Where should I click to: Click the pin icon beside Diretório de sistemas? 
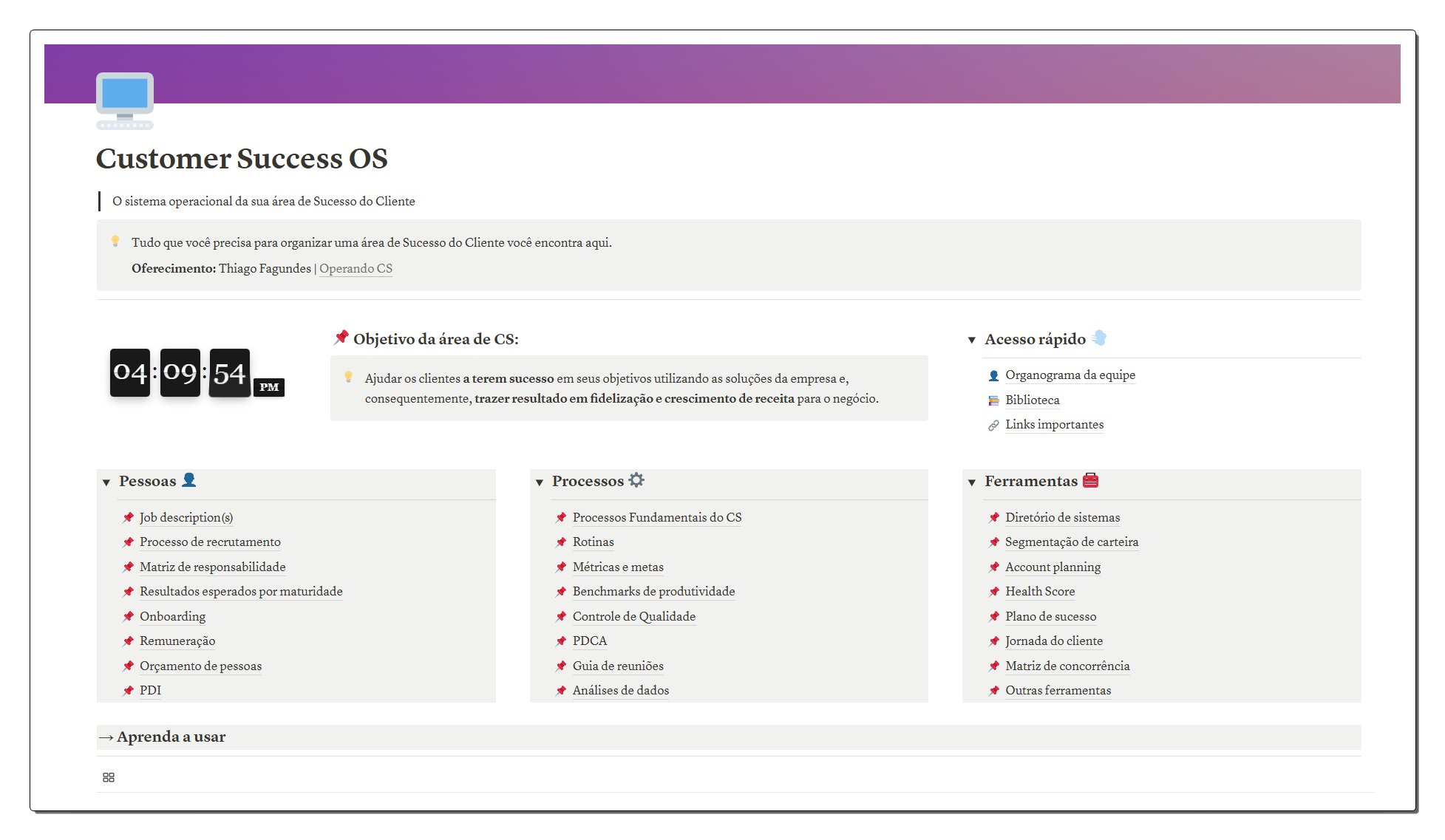pyautogui.click(x=994, y=518)
